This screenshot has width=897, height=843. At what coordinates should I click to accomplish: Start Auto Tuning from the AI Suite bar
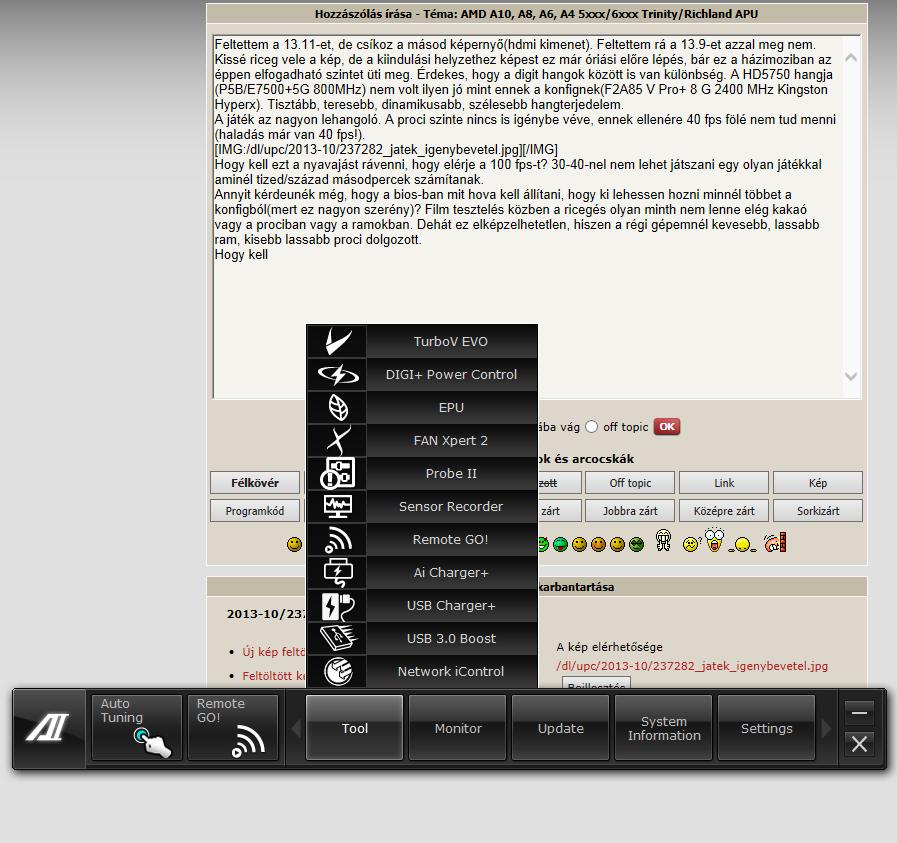click(137, 728)
